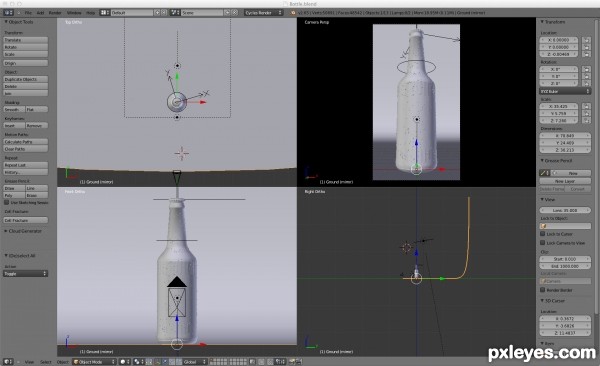Enable the Render Border checkbox
Viewport: 600px width, 366px height.
tap(543, 290)
